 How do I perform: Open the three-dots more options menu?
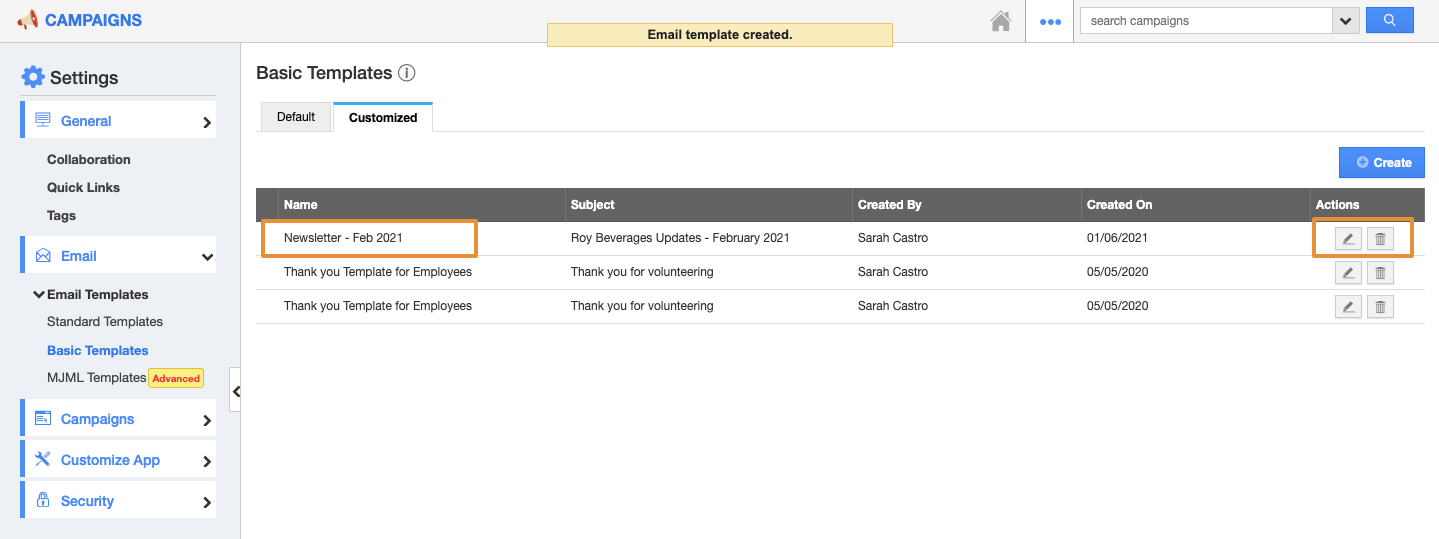(1050, 21)
